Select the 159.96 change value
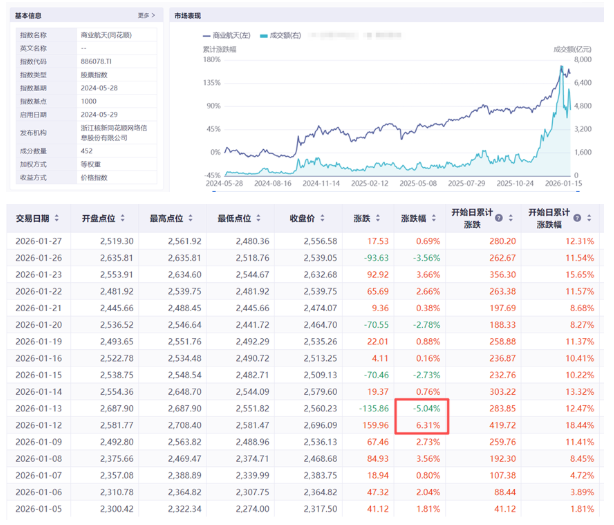Screen dimensions: 614x525 [376, 426]
